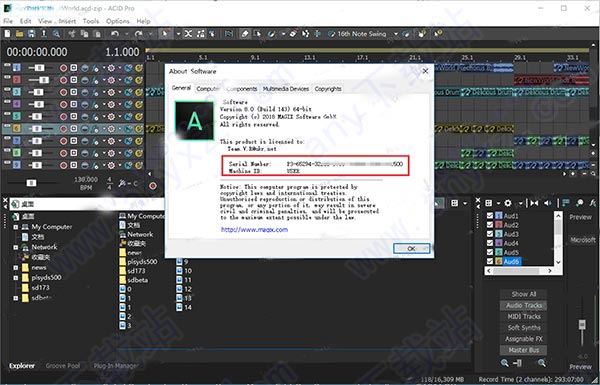The image size is (600, 385).
Task: Click the tempo slider left of BPM
Action: (x=31, y=183)
